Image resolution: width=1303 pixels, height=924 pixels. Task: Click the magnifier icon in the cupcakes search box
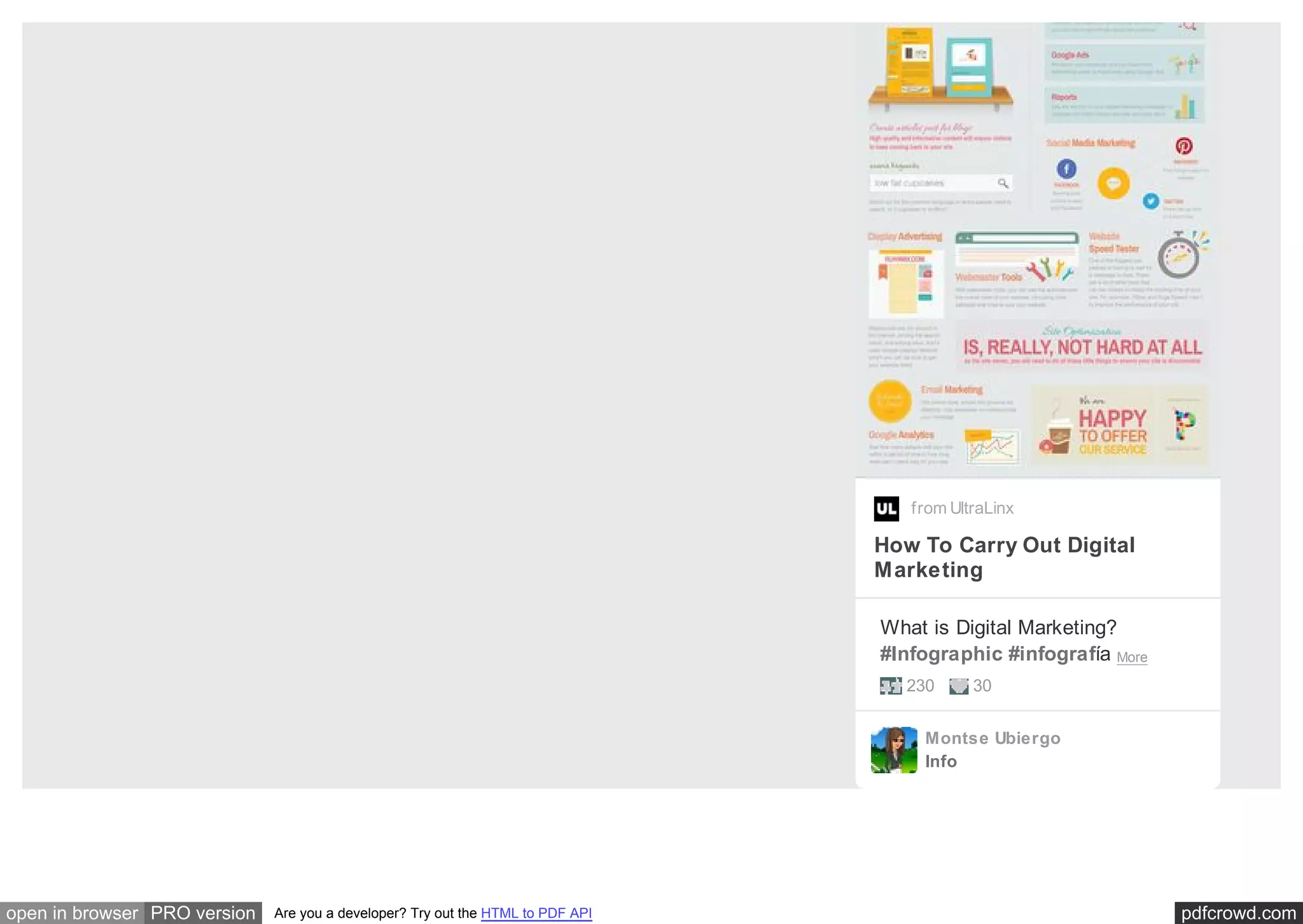[x=1003, y=183]
